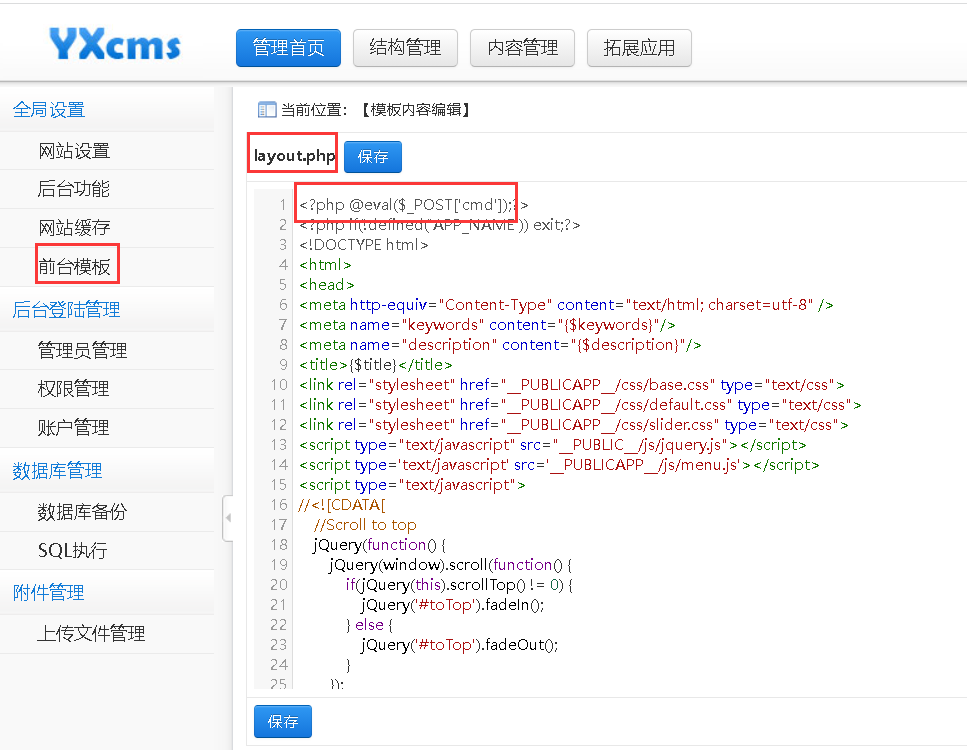Image resolution: width=967 pixels, height=750 pixels.
Task: Click the scrollTop() != 0 condition line
Action: tap(459, 585)
